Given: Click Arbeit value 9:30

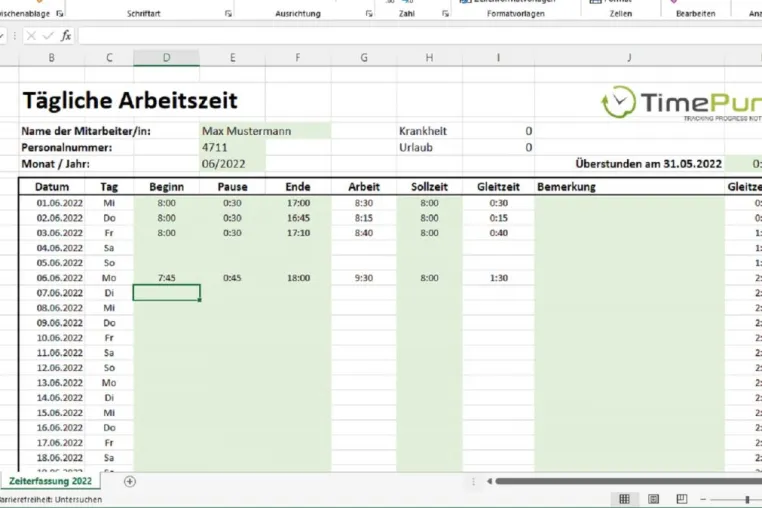Looking at the screenshot, I should click(364, 278).
